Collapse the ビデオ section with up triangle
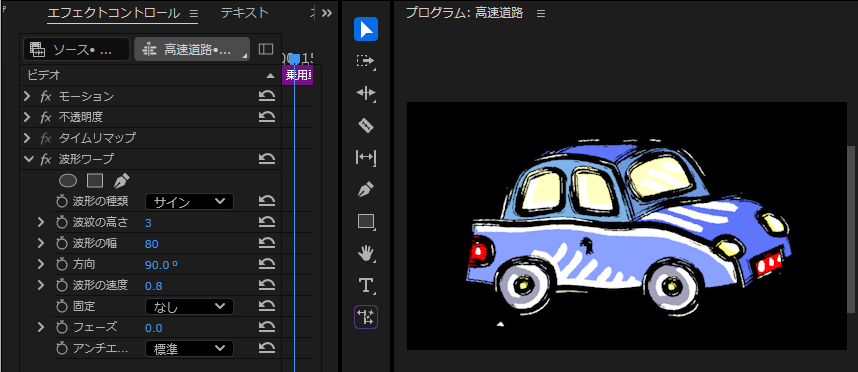The width and height of the screenshot is (858, 372). point(270,75)
